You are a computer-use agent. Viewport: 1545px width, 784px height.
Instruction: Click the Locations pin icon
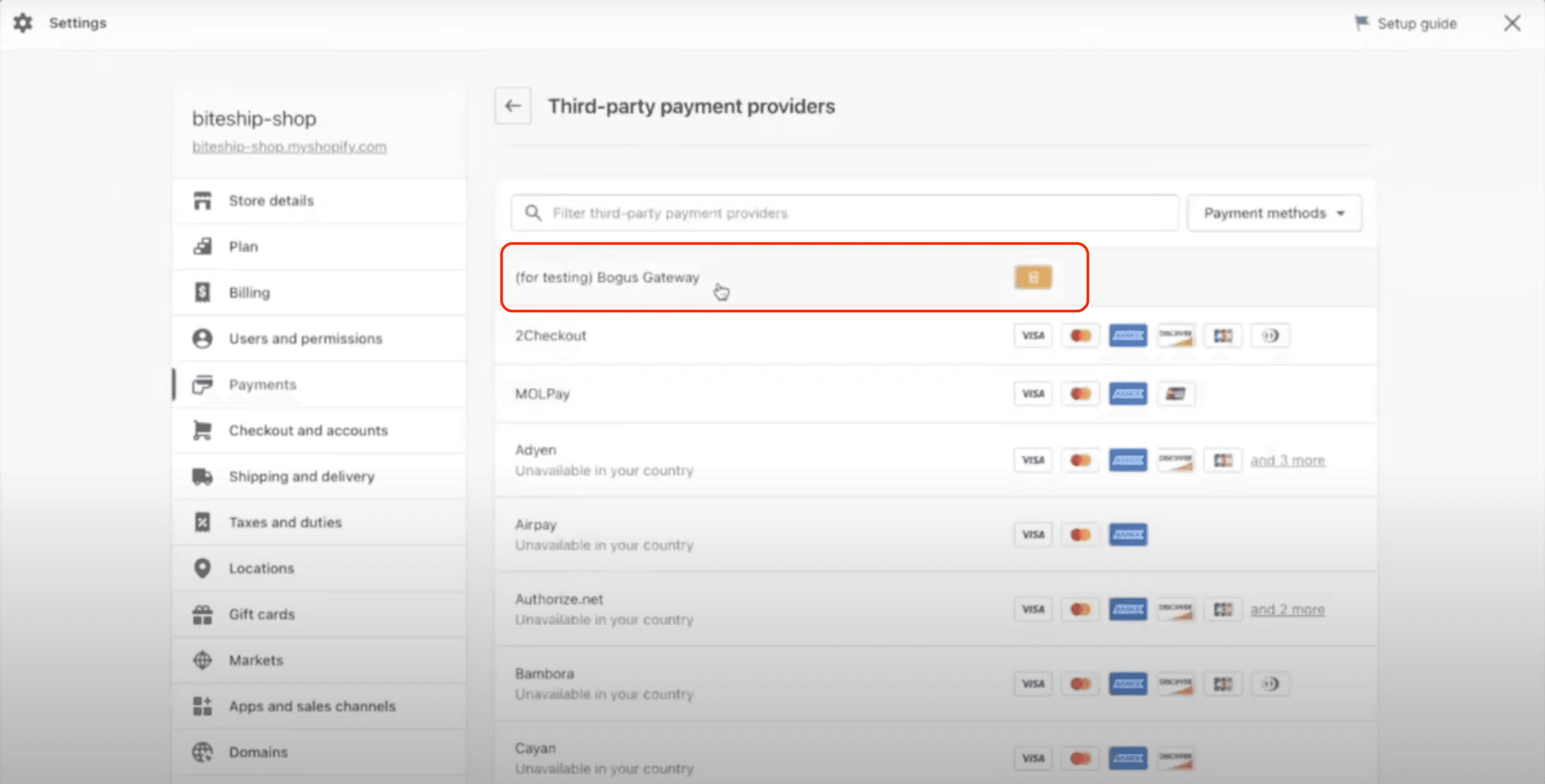pos(203,568)
